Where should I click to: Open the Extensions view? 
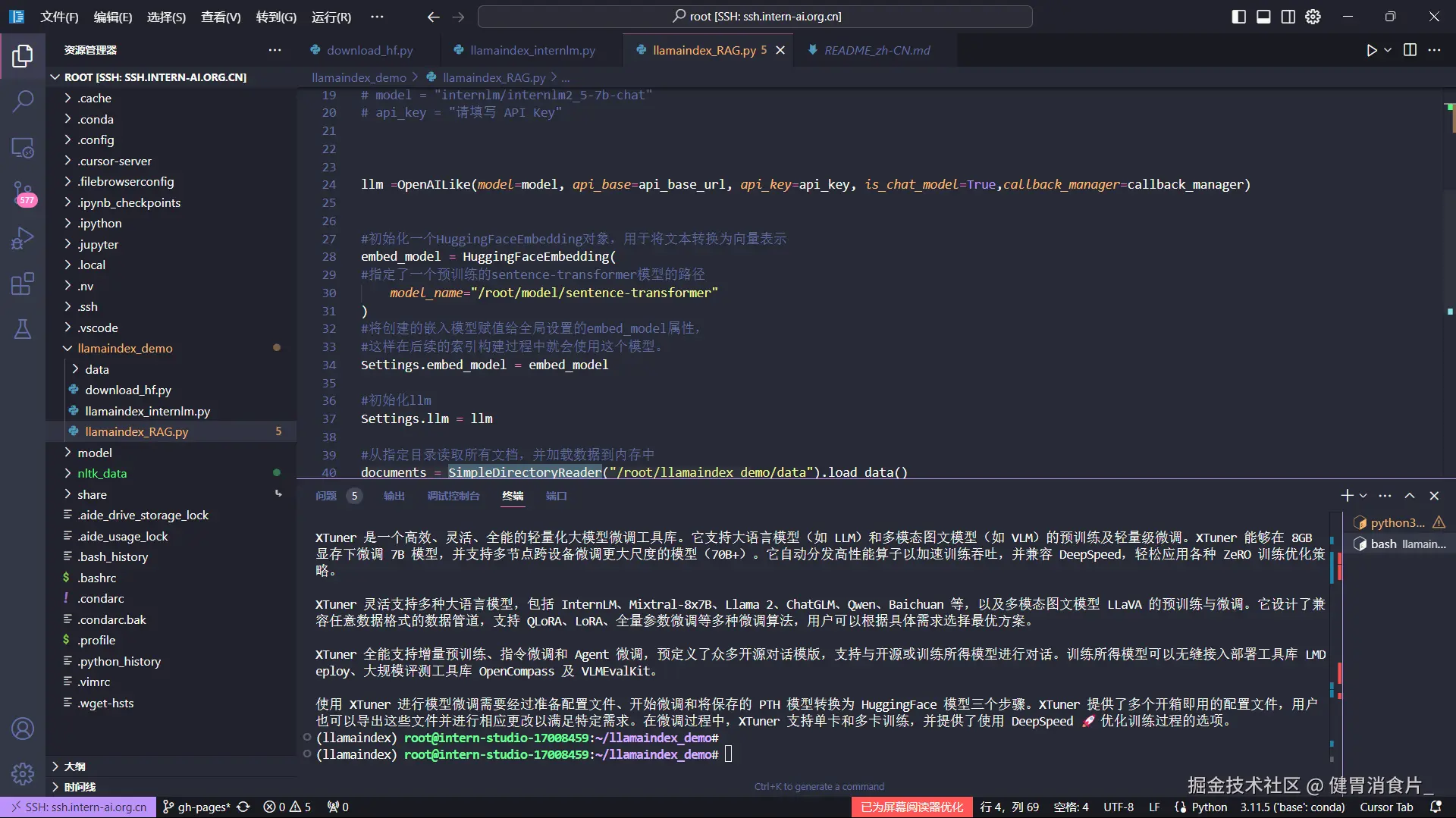coord(23,284)
